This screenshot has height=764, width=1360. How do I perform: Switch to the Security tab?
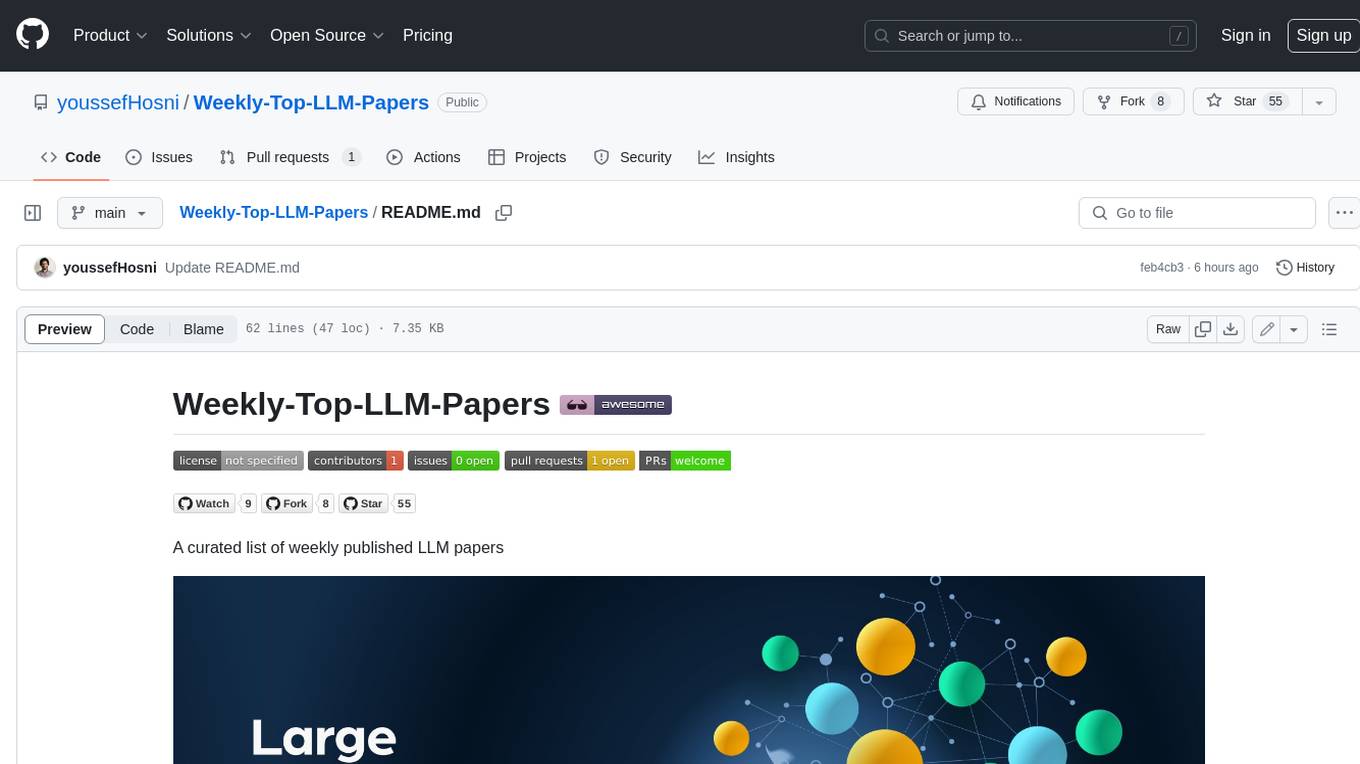pos(632,157)
